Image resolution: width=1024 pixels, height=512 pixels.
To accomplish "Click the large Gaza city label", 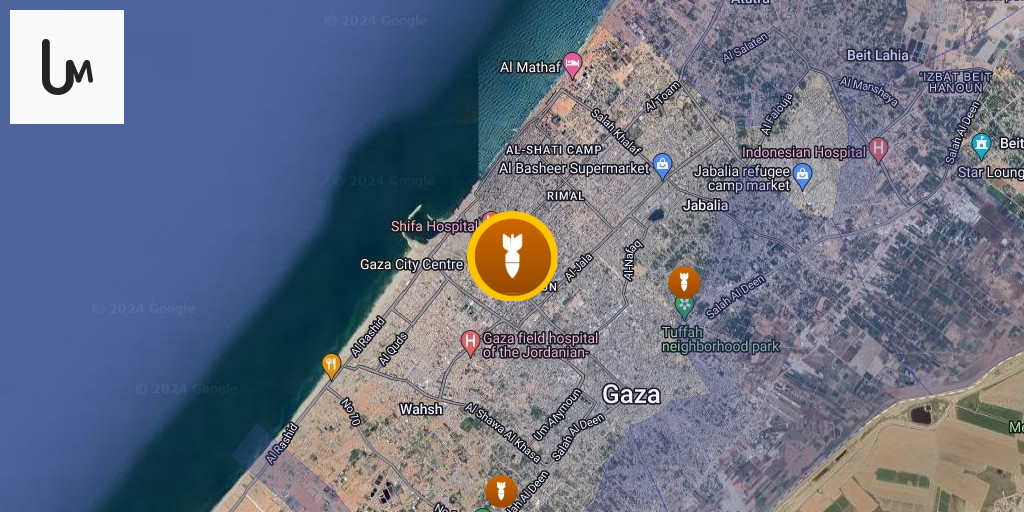I will (x=631, y=394).
